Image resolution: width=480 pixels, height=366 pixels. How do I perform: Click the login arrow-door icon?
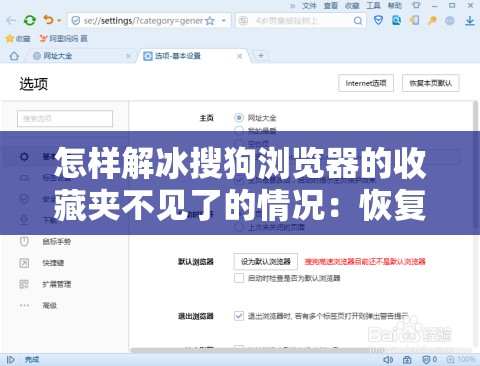pos(414,20)
